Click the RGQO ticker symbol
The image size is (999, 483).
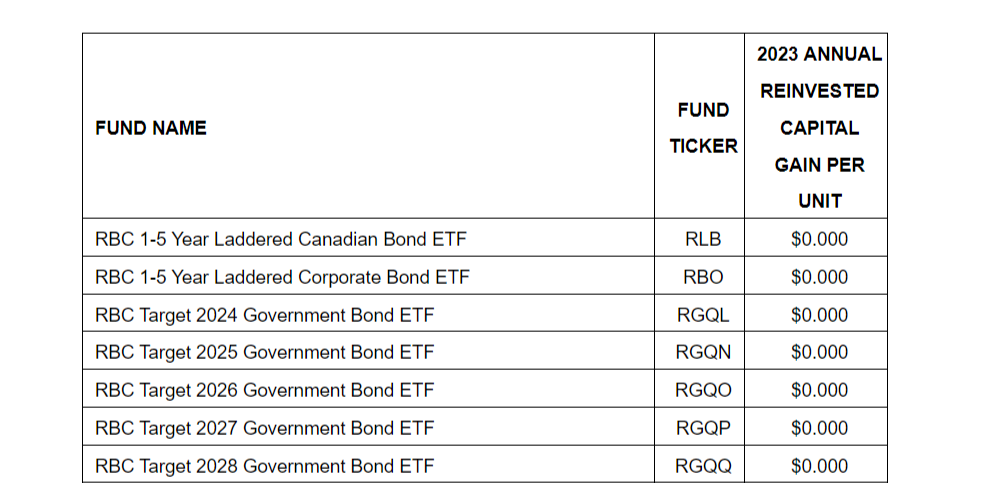pos(703,390)
